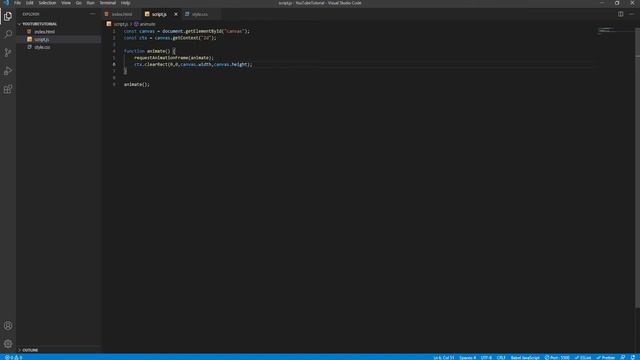640x360 pixels.
Task: Change indentation via Spaces: 4
Action: [467, 358]
